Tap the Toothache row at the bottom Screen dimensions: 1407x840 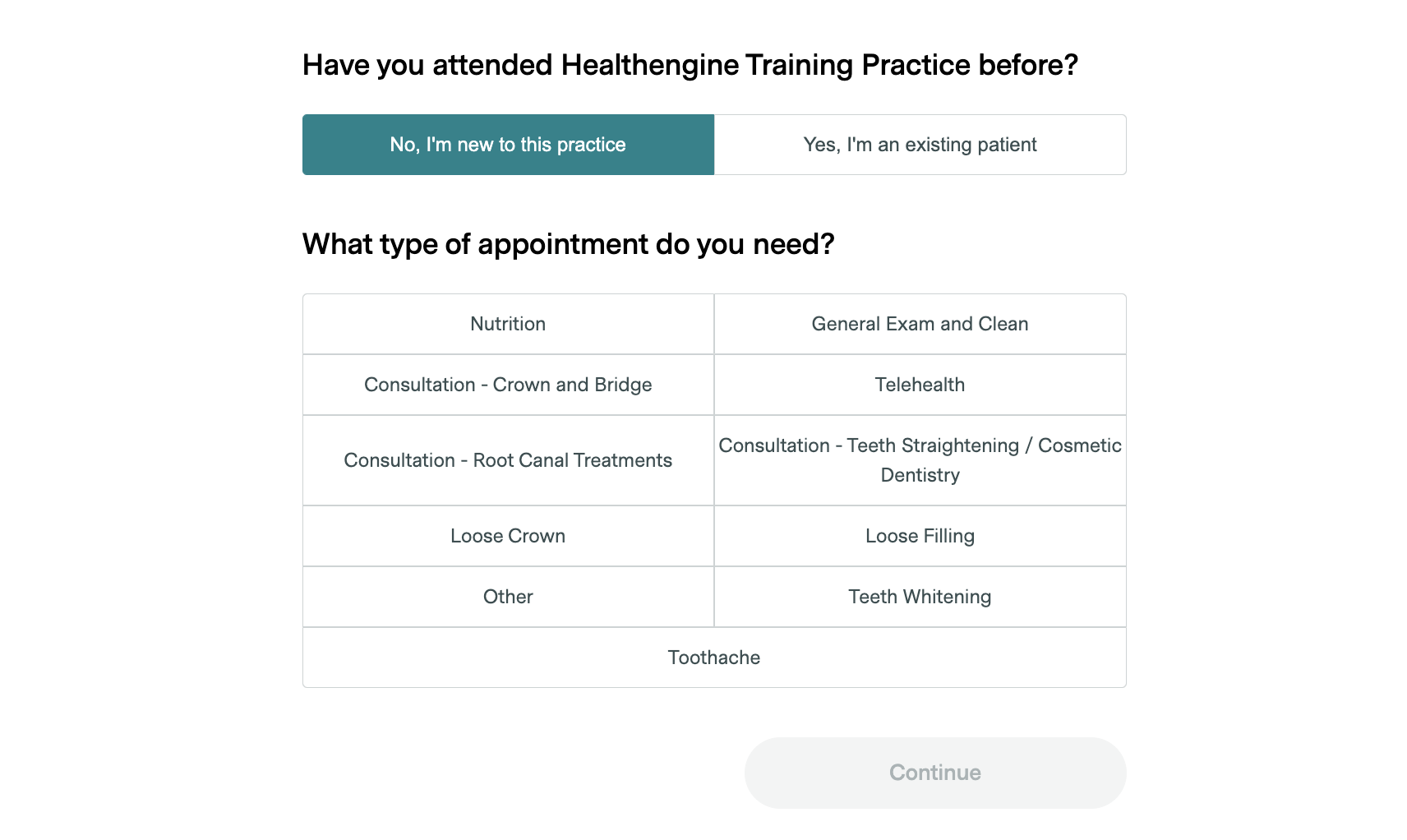pyautogui.click(x=713, y=658)
